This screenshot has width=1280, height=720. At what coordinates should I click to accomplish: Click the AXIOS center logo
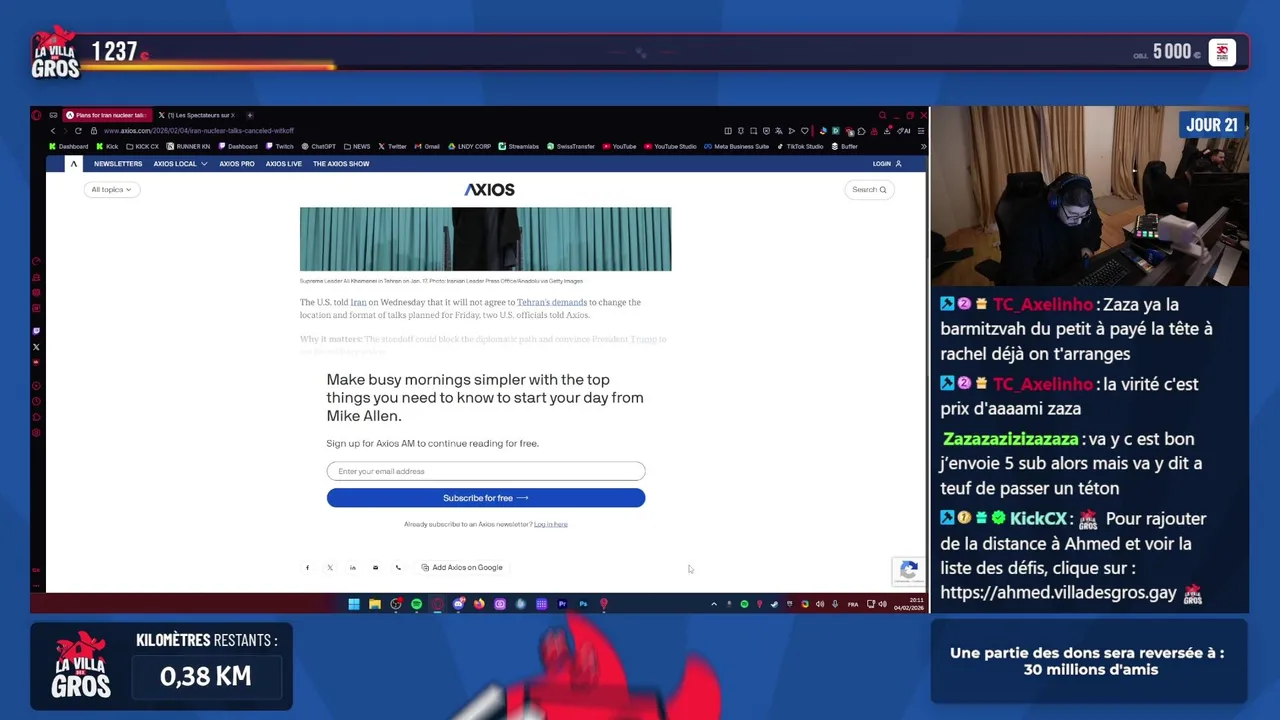point(489,189)
